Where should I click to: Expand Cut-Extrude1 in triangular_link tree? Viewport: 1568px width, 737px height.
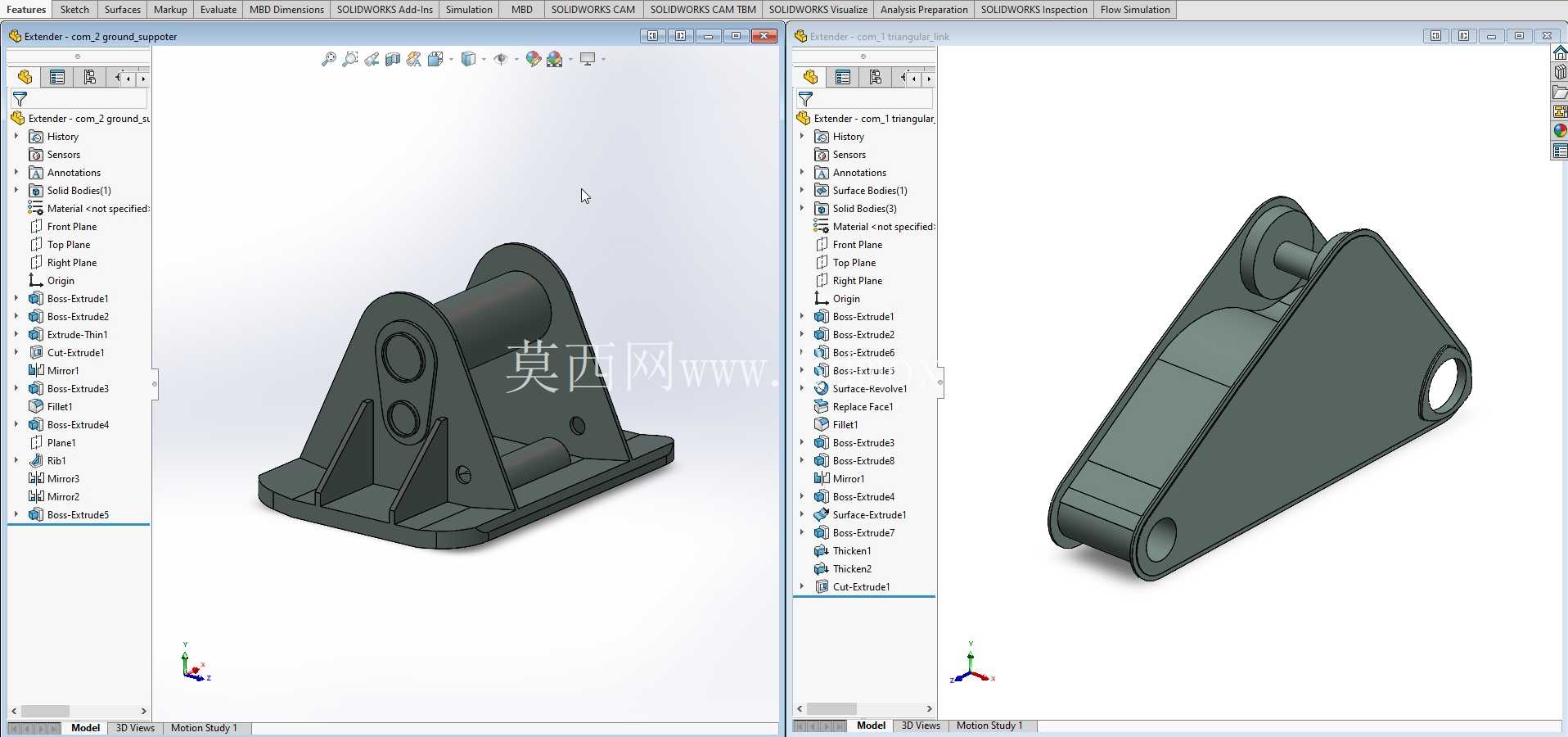coord(802,586)
